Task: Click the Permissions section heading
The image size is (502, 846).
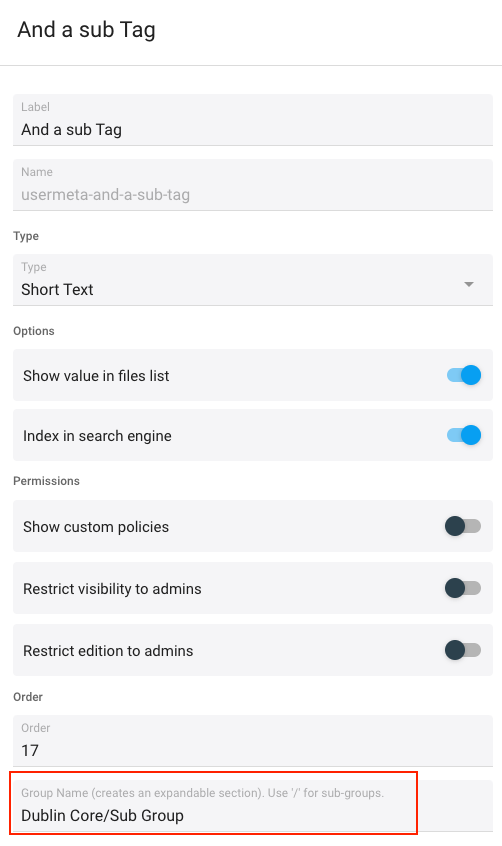Action: (x=46, y=481)
